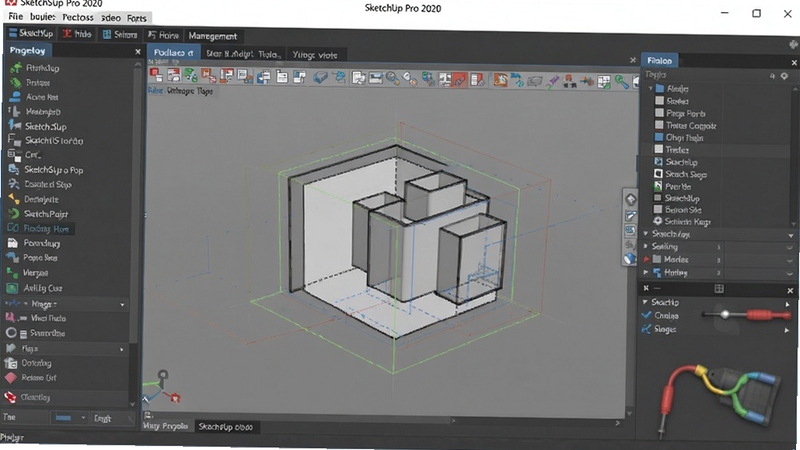Adjust the slider knob beside 'Cnaiga'
Viewport: 800px width, 450px height.
[x=724, y=314]
